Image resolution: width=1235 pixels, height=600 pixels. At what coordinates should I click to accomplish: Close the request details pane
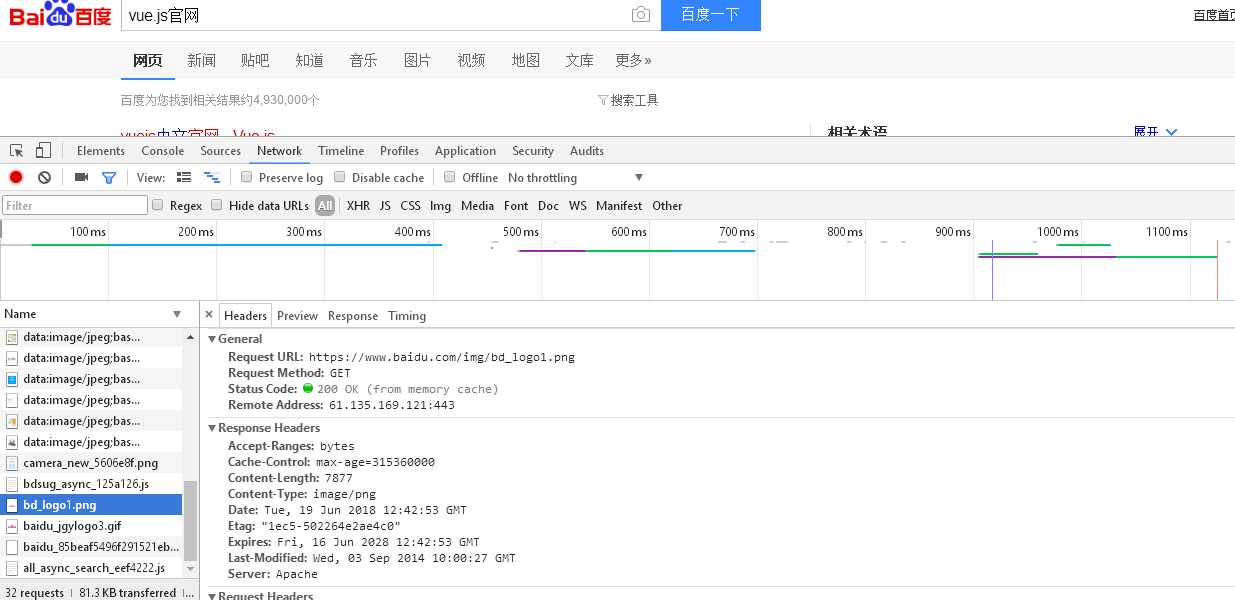[x=209, y=315]
